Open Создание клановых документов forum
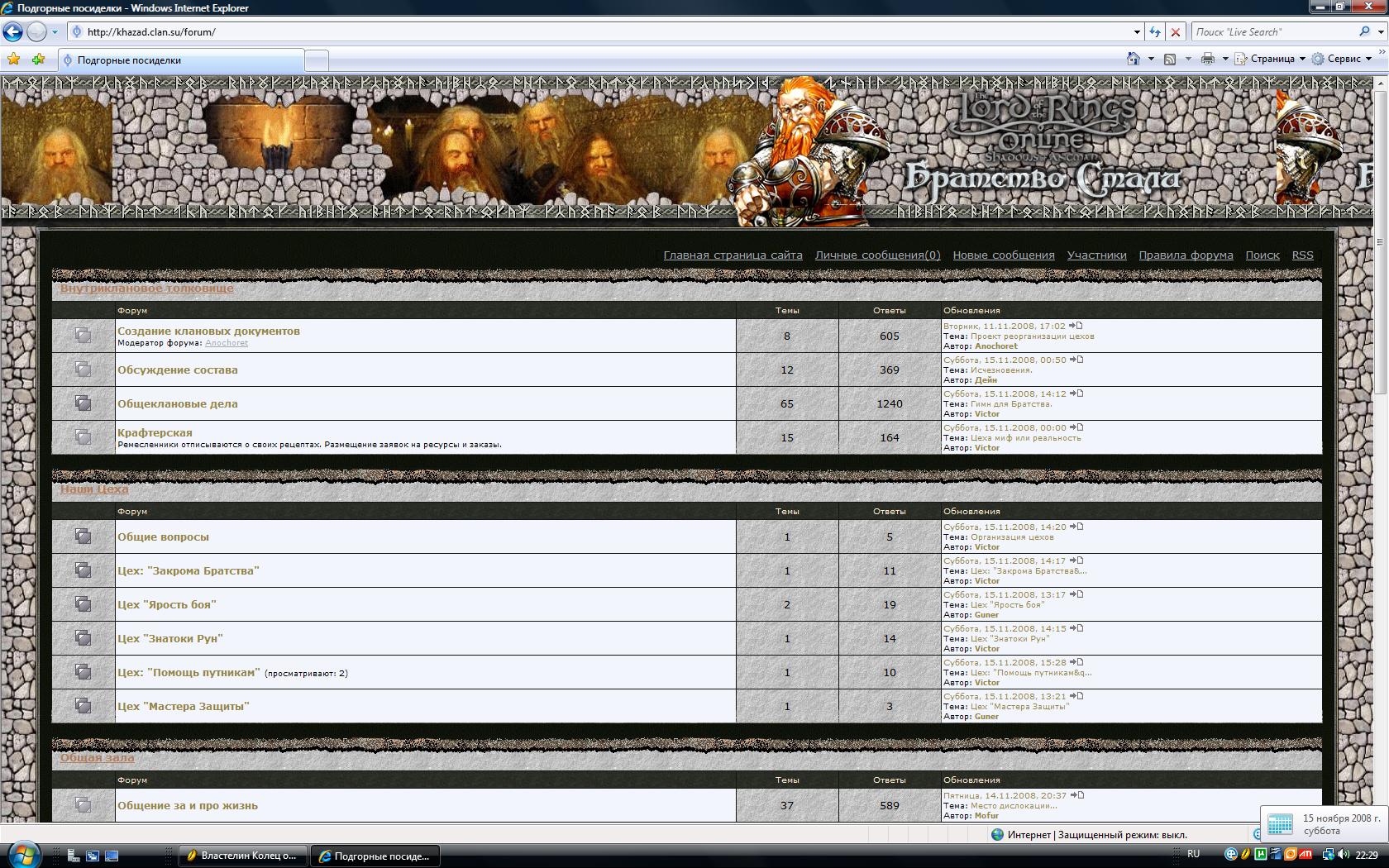 click(x=208, y=331)
